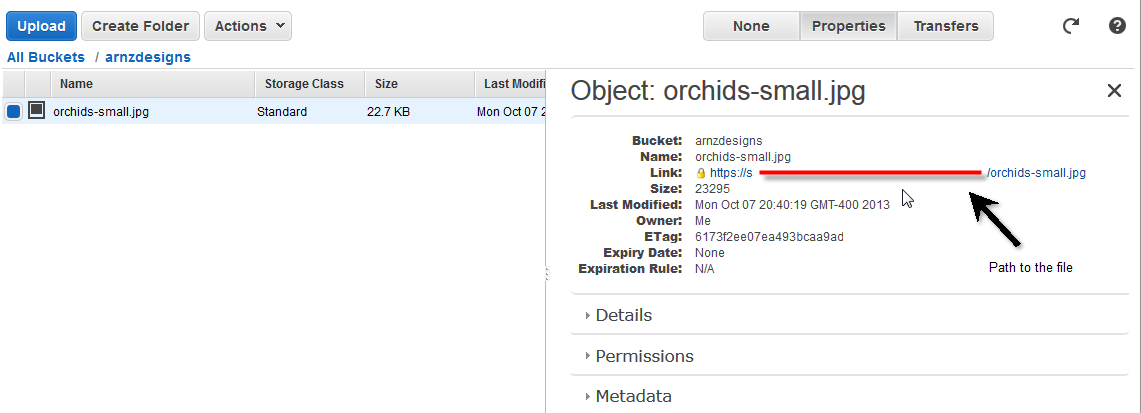Toggle the checkbox for orchids-small.jpg
The height and width of the screenshot is (413, 1141).
tap(14, 112)
